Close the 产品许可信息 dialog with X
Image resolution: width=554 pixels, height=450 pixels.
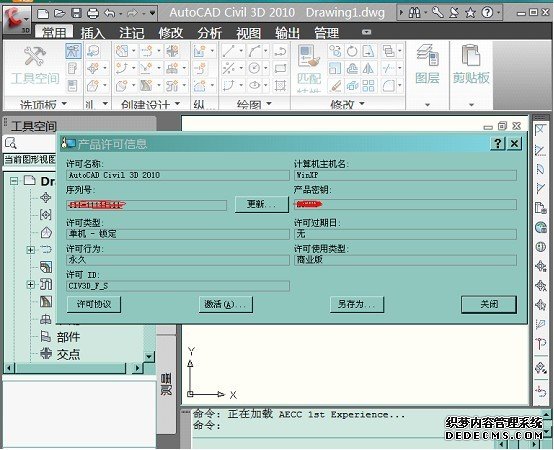click(514, 144)
